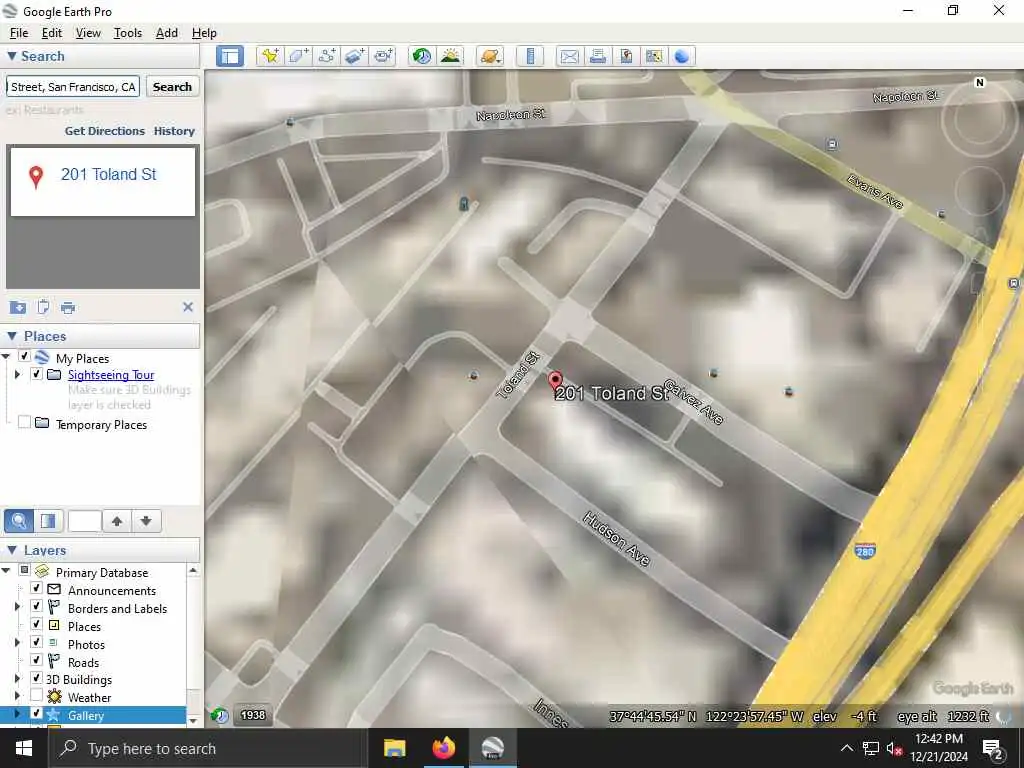Collapse the Search panel triangle
Screen dimensions: 1024x768
11,56
